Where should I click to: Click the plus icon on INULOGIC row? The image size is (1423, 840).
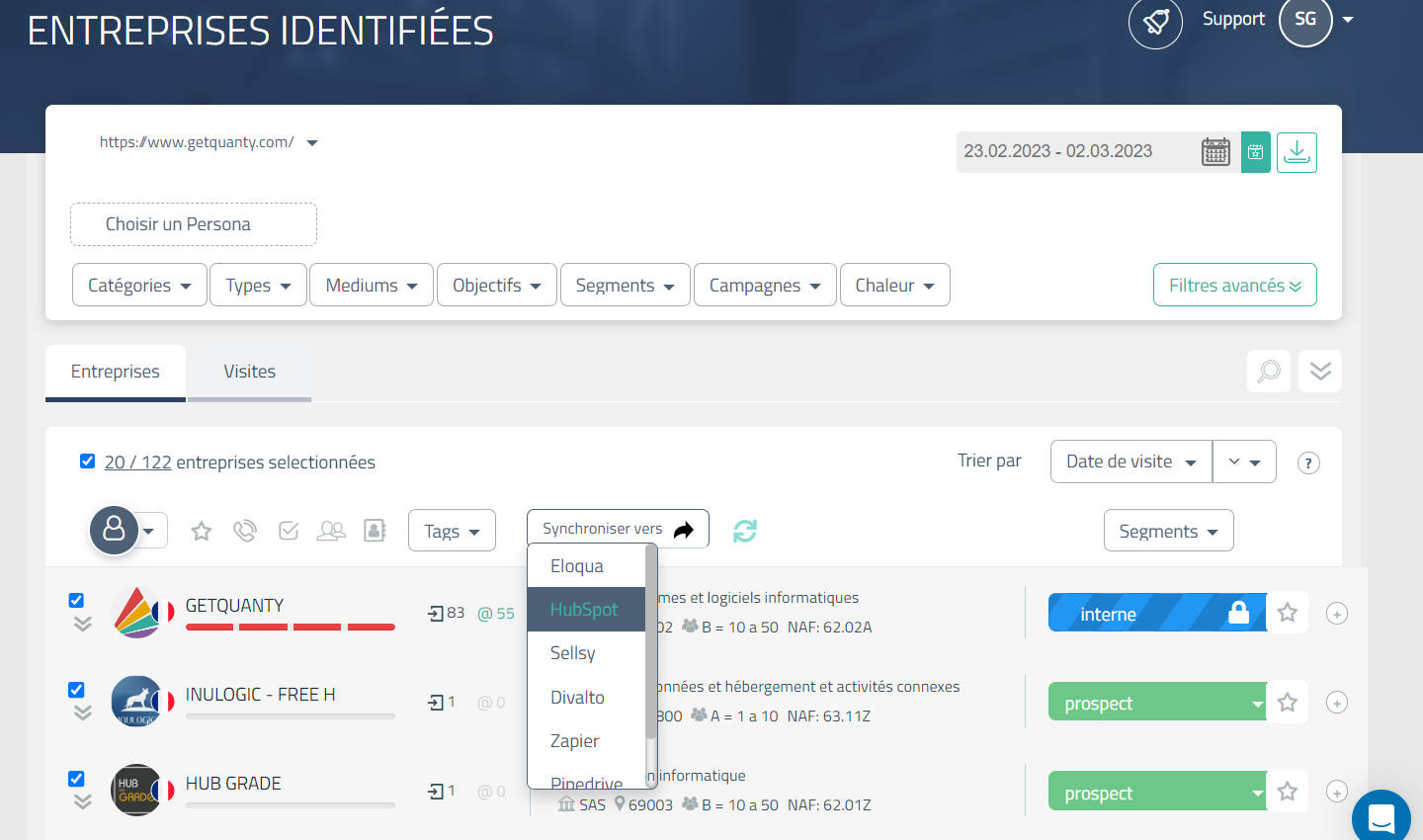click(1336, 703)
